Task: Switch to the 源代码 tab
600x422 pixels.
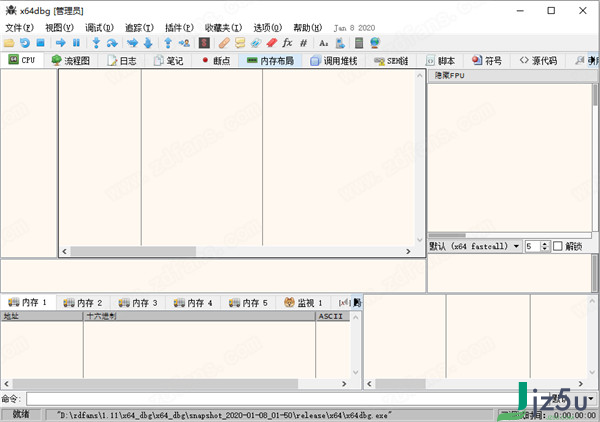Action: click(538, 60)
